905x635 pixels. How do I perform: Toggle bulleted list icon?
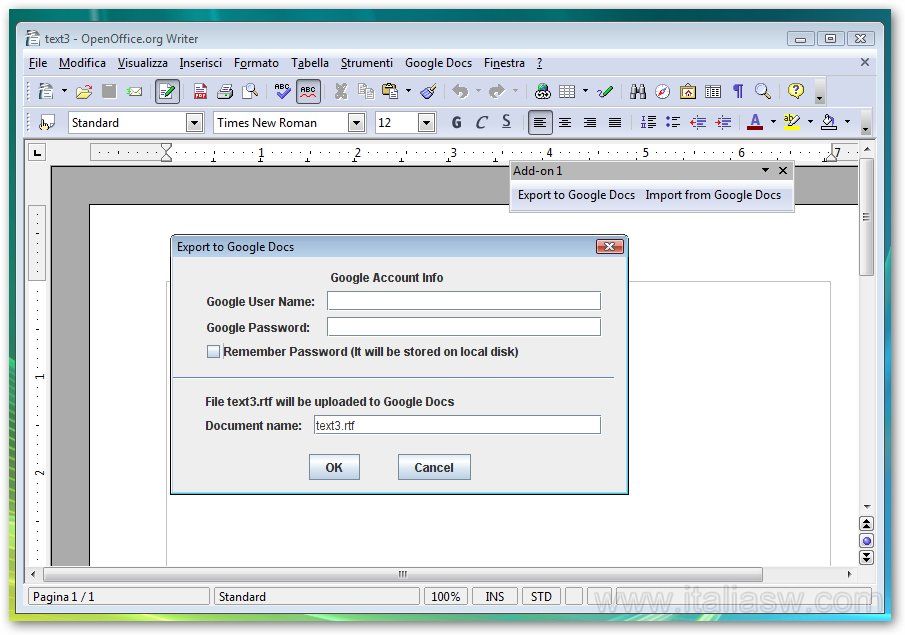672,122
